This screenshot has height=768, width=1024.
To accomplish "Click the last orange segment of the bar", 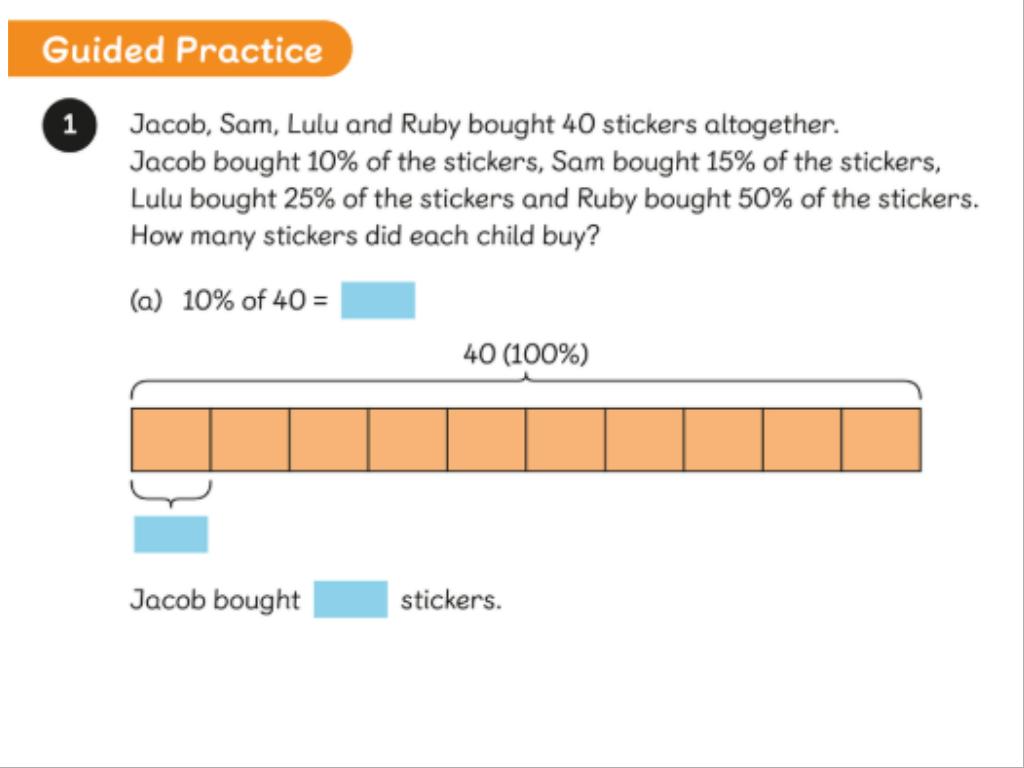I will [x=881, y=439].
